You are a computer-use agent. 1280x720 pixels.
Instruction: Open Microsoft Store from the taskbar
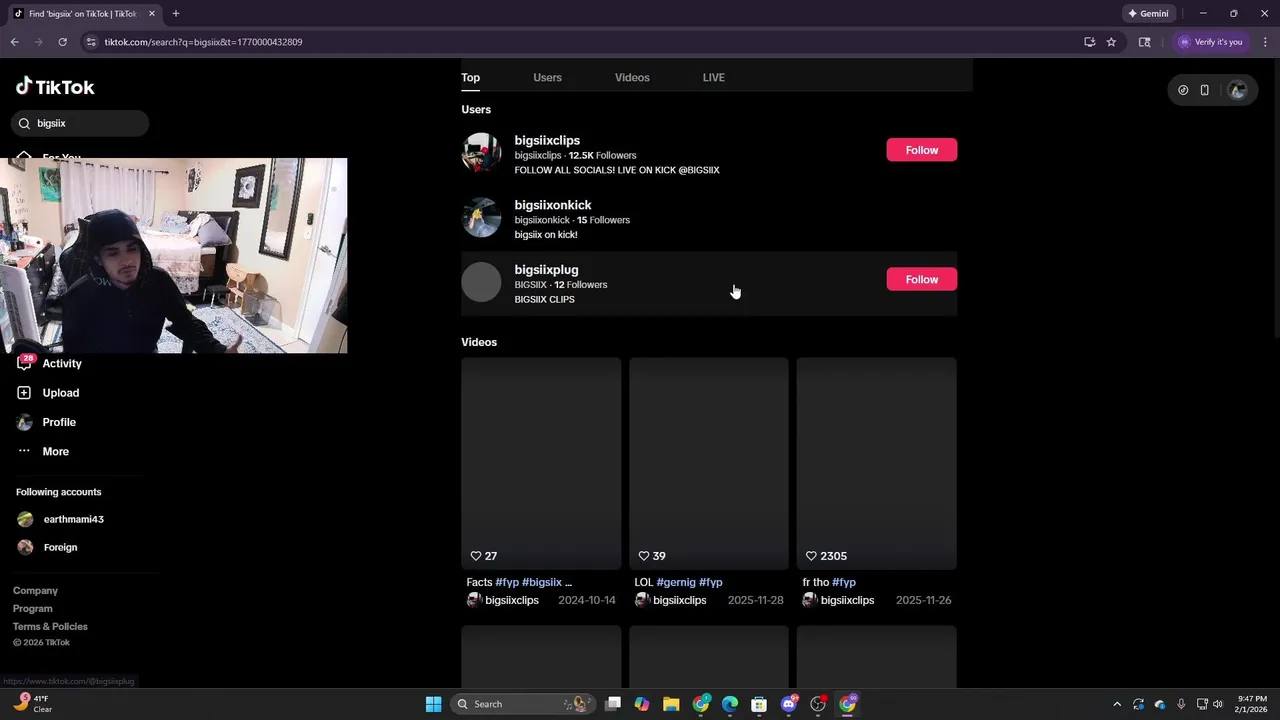(759, 704)
